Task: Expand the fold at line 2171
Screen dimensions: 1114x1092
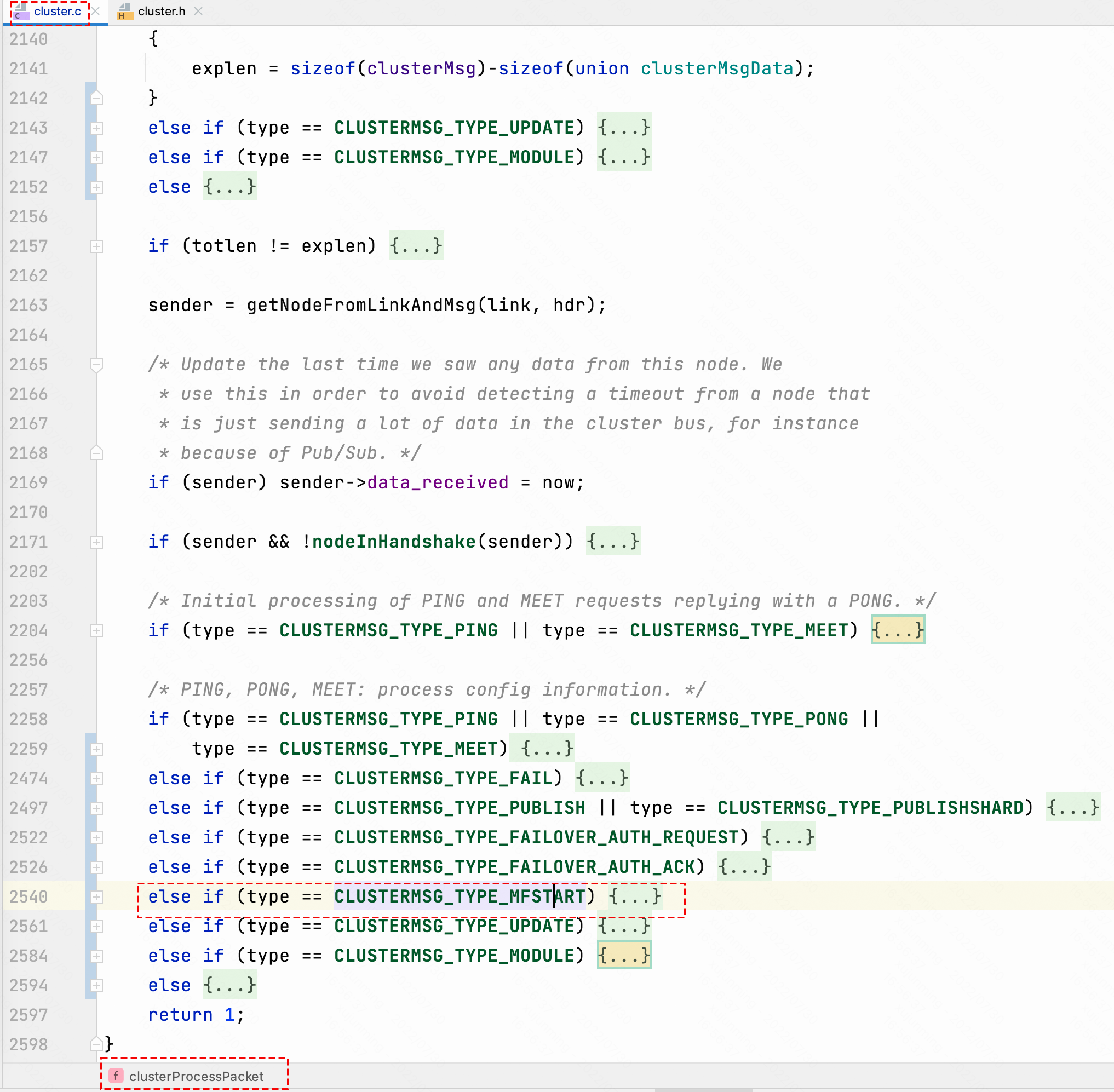Action: pos(96,542)
